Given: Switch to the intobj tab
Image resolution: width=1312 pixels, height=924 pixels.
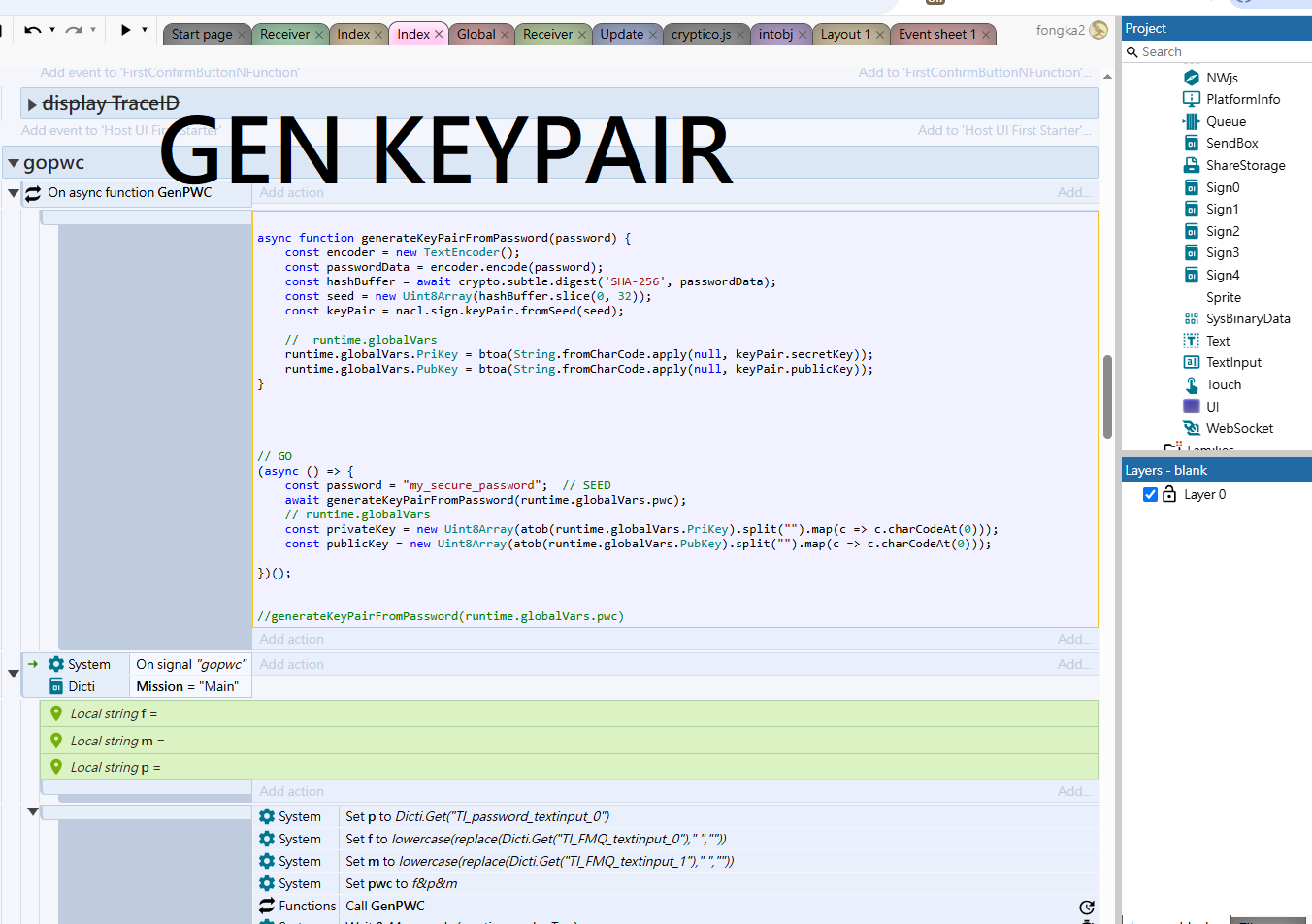Looking at the screenshot, I should tap(775, 34).
